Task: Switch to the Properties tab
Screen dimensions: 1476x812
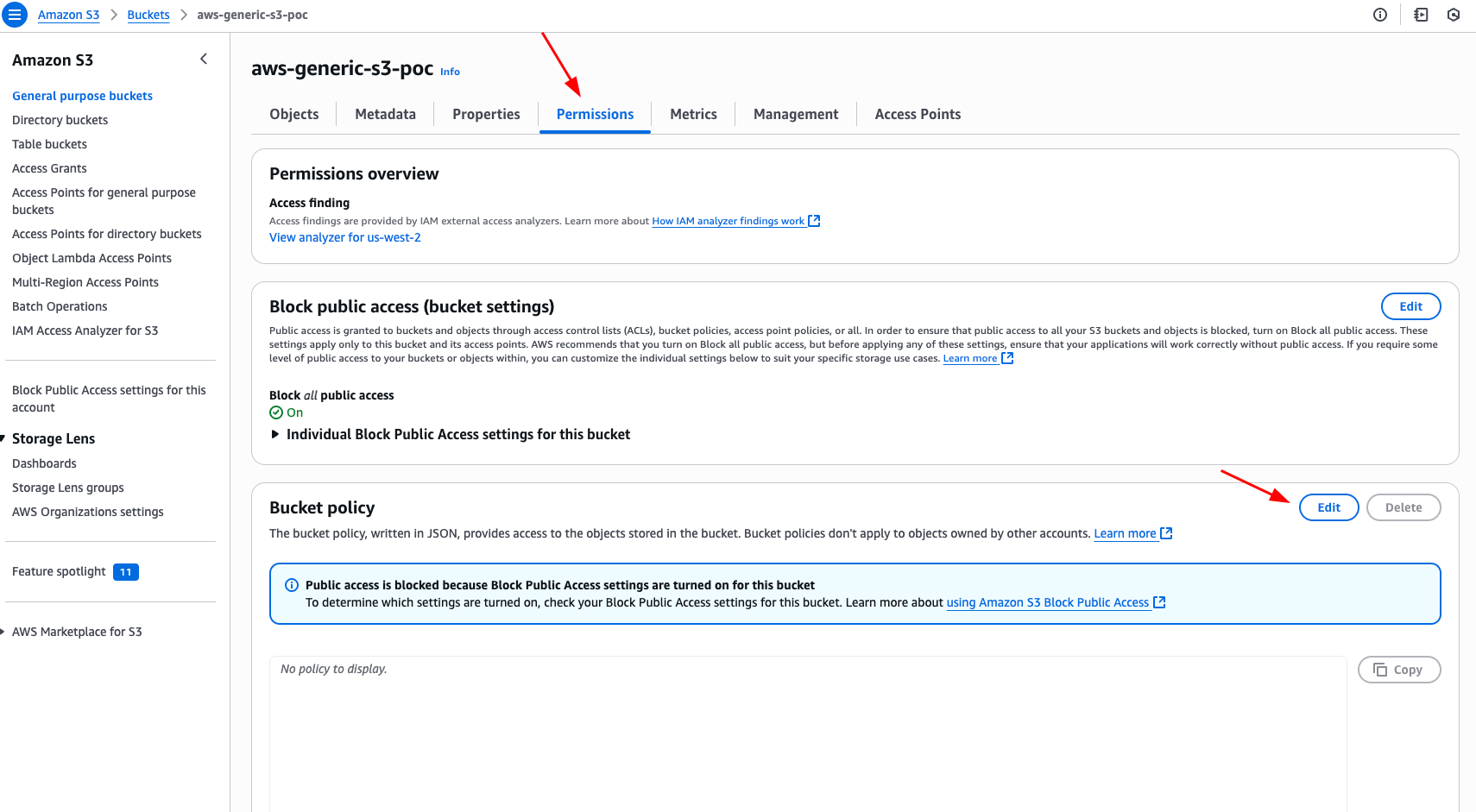Action: 486,114
